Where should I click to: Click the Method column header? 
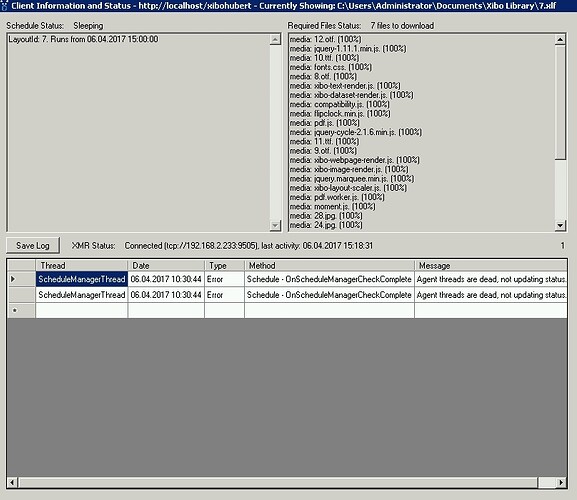329,266
